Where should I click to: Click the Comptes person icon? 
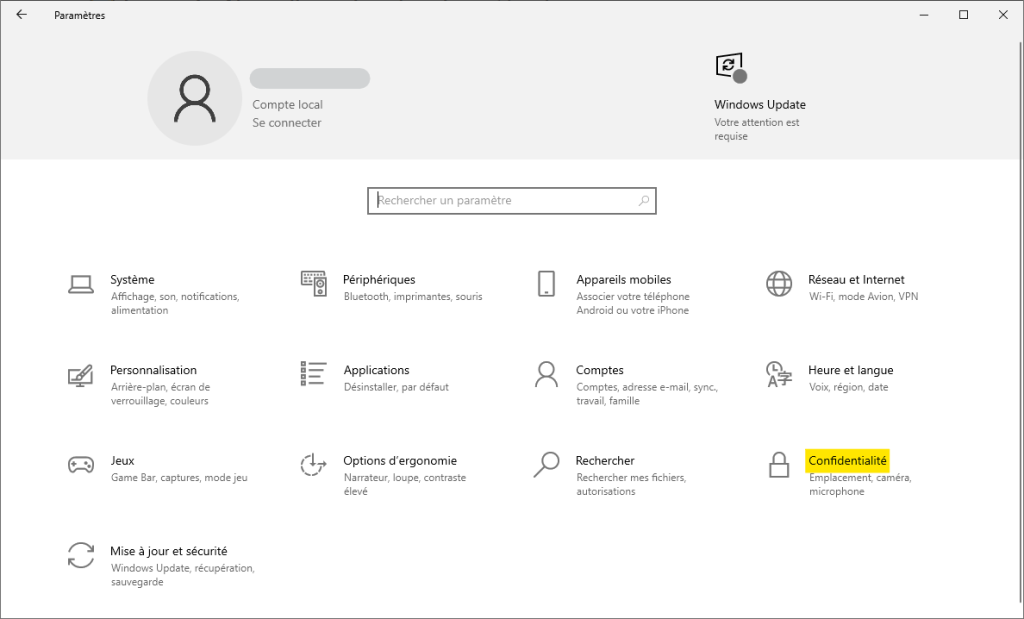coord(546,374)
